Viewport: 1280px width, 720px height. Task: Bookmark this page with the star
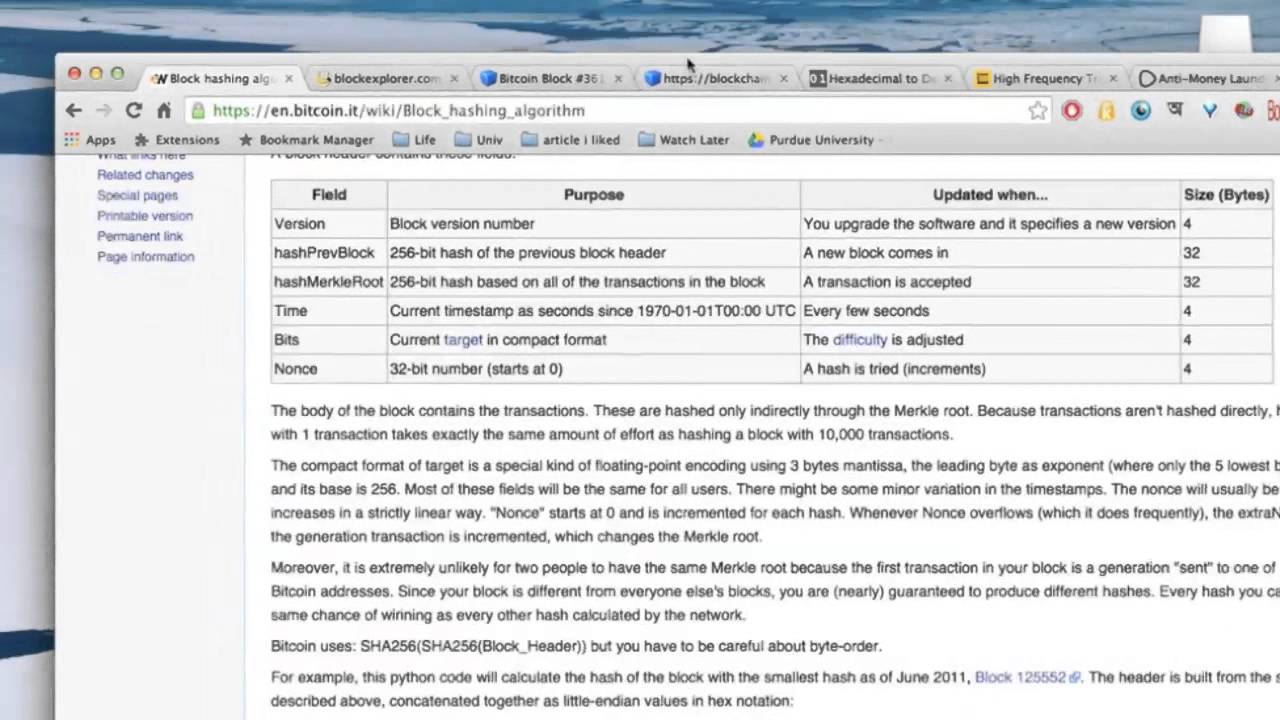[1038, 111]
